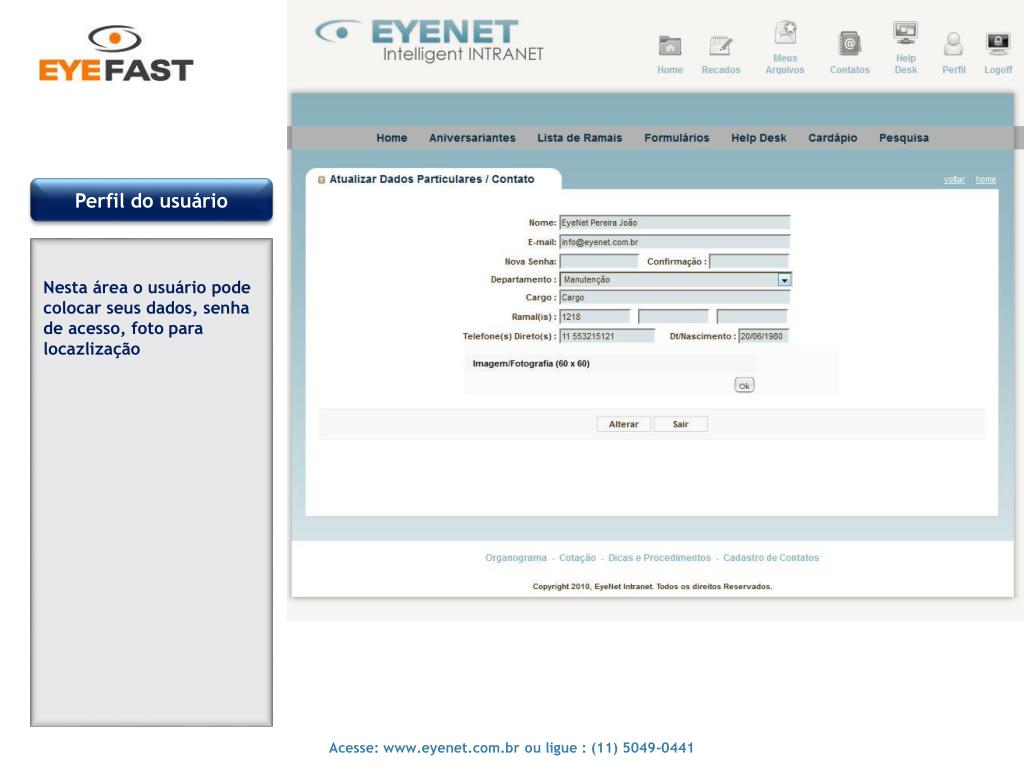This screenshot has width=1024, height=768.
Task: Click the Alterar button
Action: 623,424
